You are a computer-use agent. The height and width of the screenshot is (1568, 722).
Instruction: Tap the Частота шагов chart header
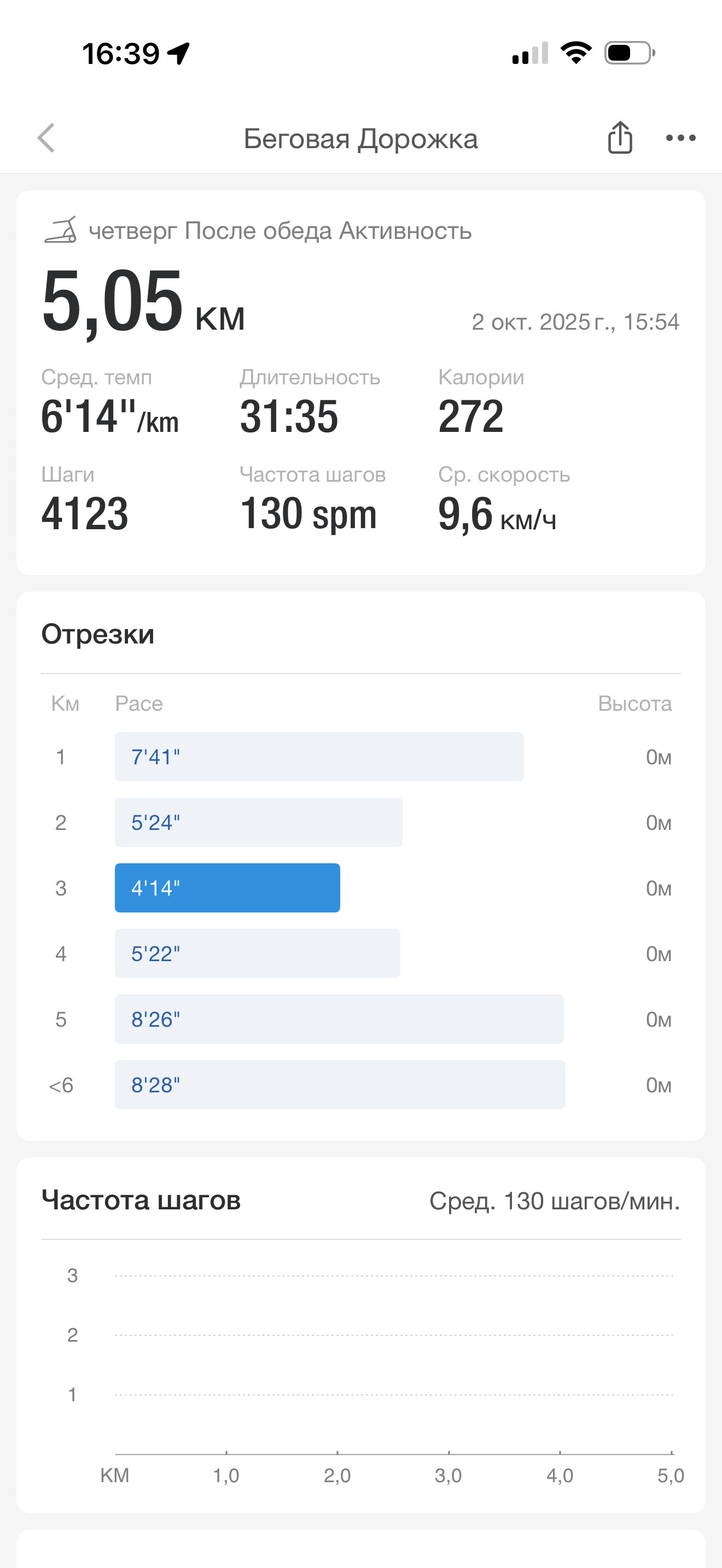pos(141,1201)
